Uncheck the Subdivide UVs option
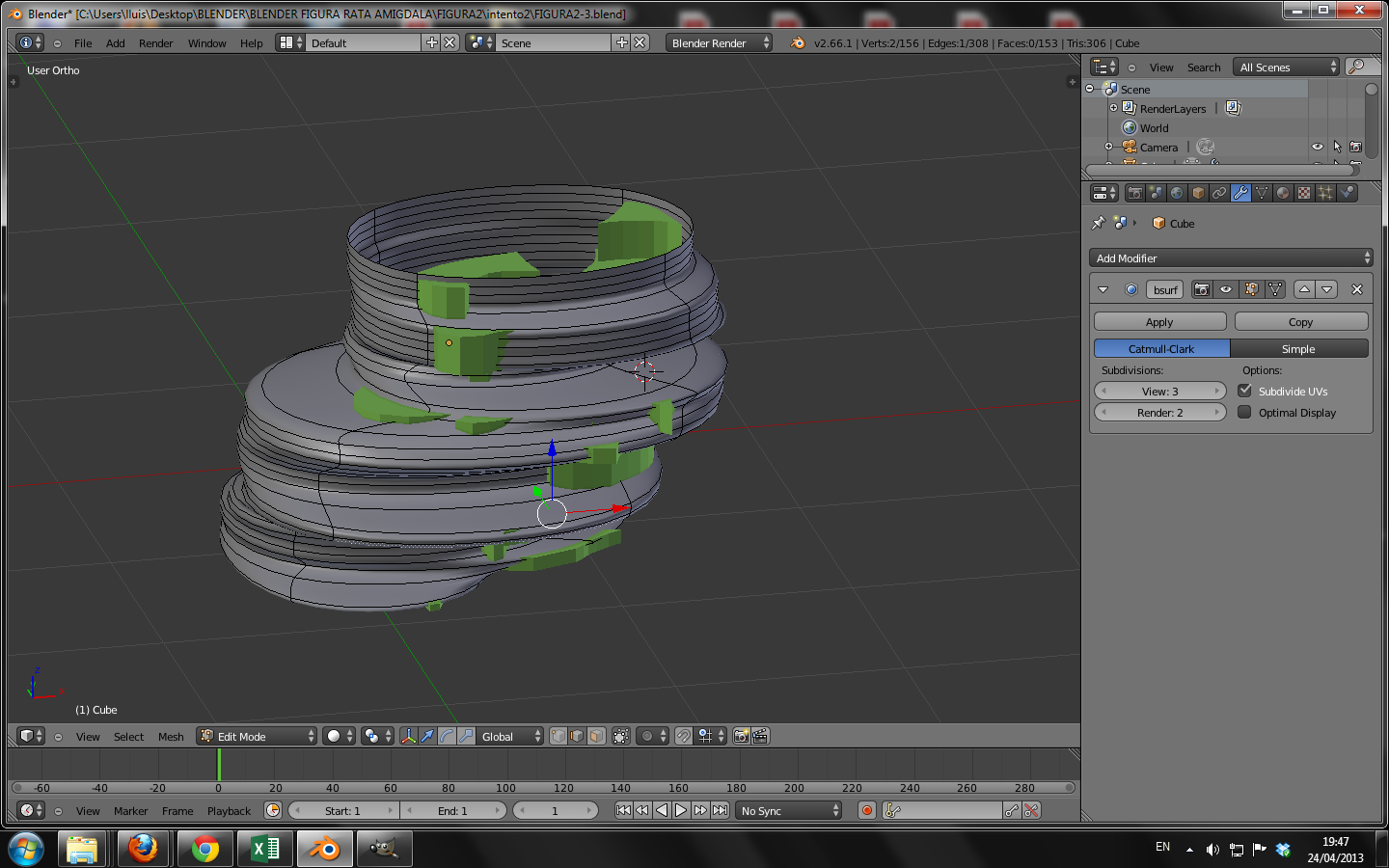This screenshot has height=868, width=1389. 1245,392
